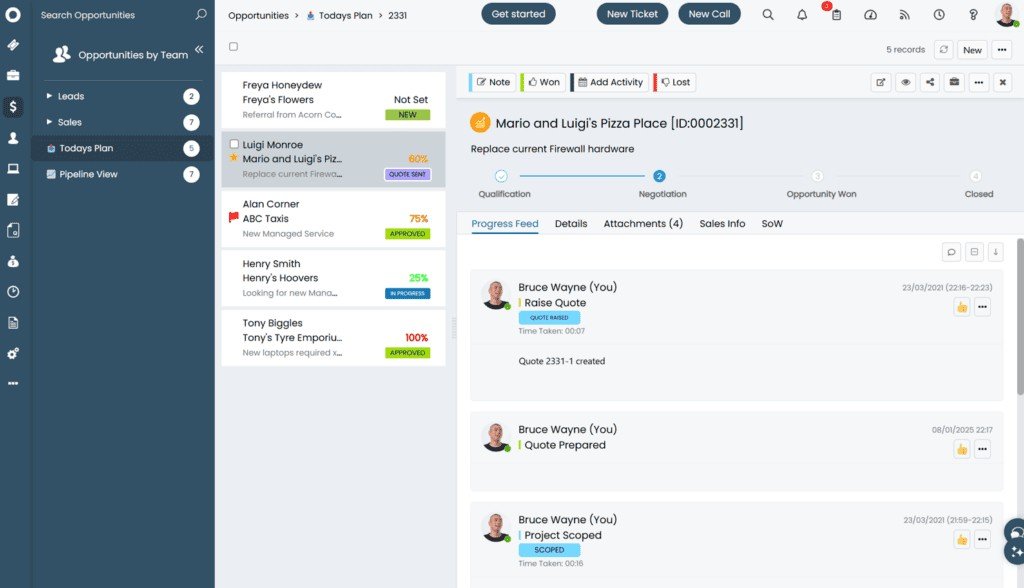Viewport: 1024px width, 588px height.
Task: Click Qualification stage marker
Action: point(501,176)
